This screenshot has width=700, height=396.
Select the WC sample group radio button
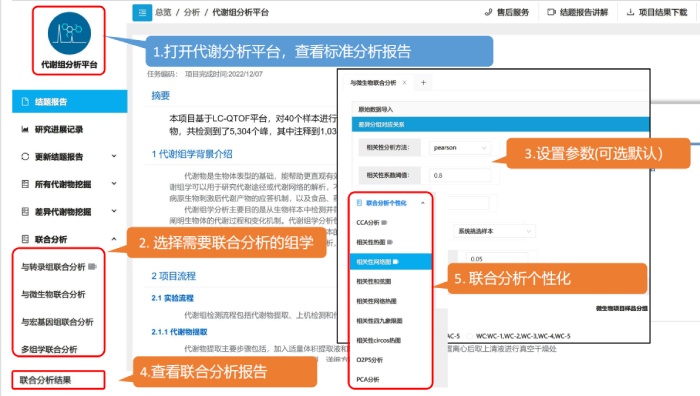[470, 336]
